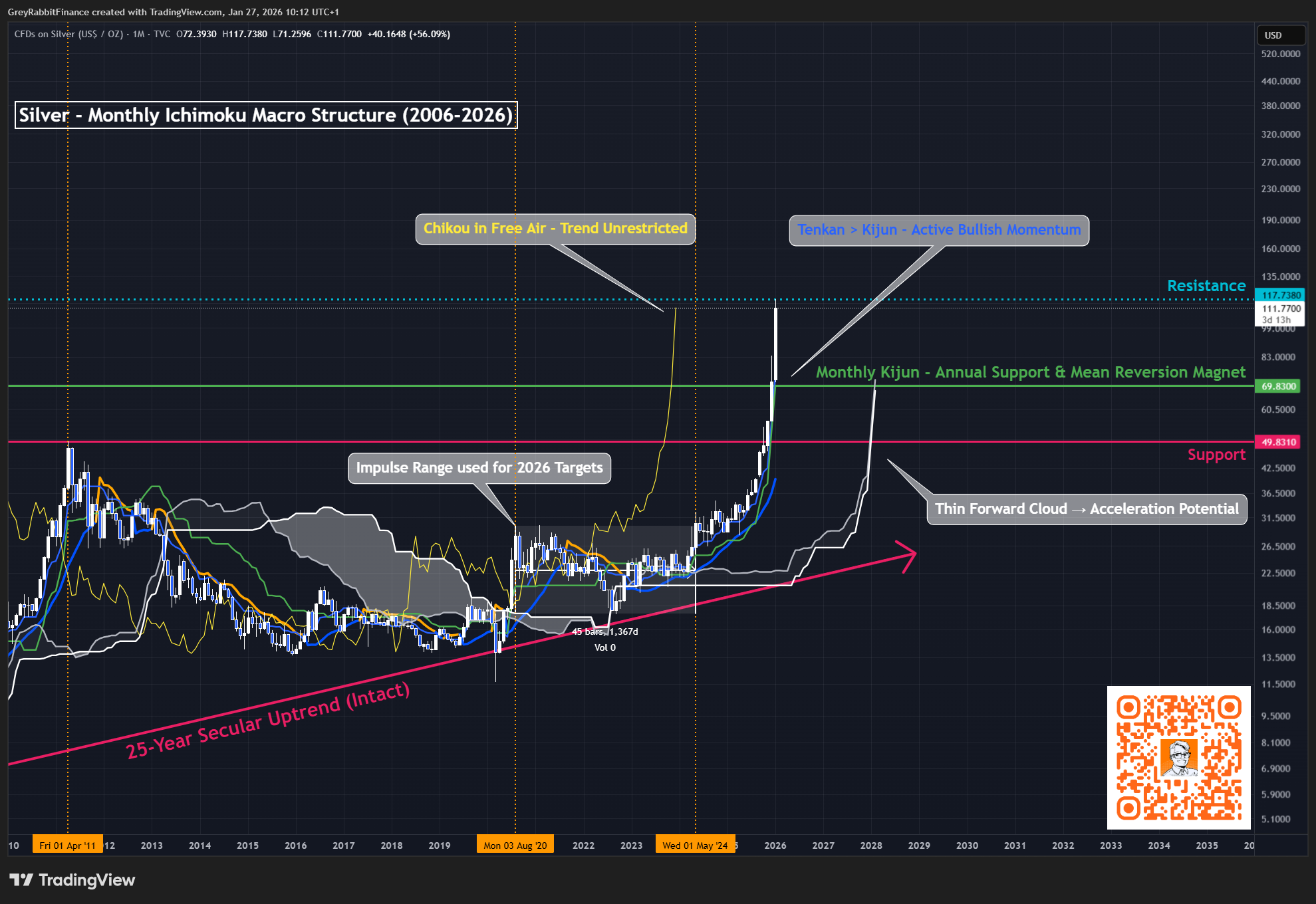Click the 111.7700 current price label

1281,308
